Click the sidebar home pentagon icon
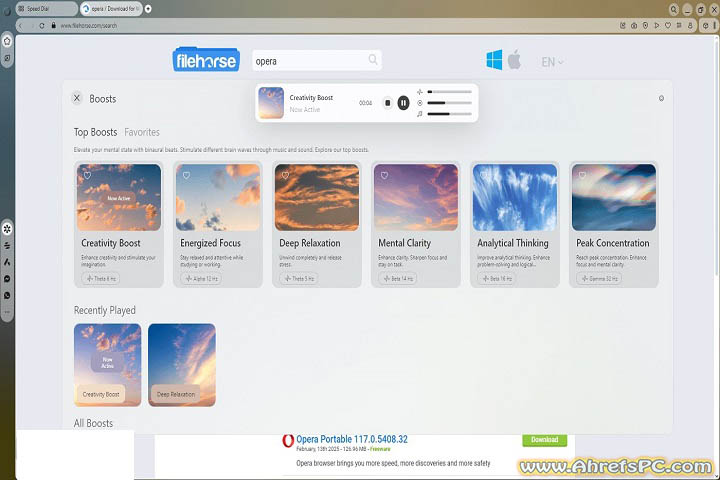This screenshot has height=480, width=720. (7, 41)
